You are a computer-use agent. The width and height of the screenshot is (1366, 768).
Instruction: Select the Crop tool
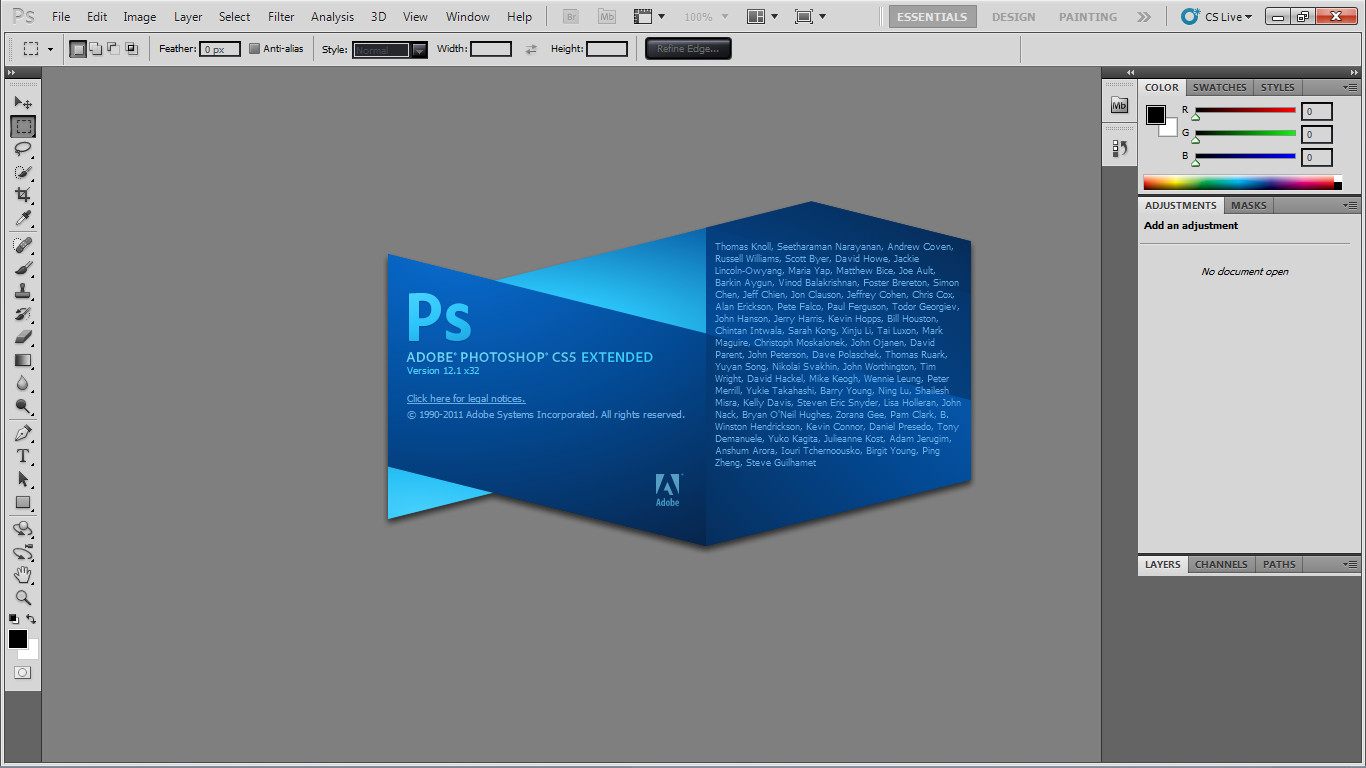(23, 195)
